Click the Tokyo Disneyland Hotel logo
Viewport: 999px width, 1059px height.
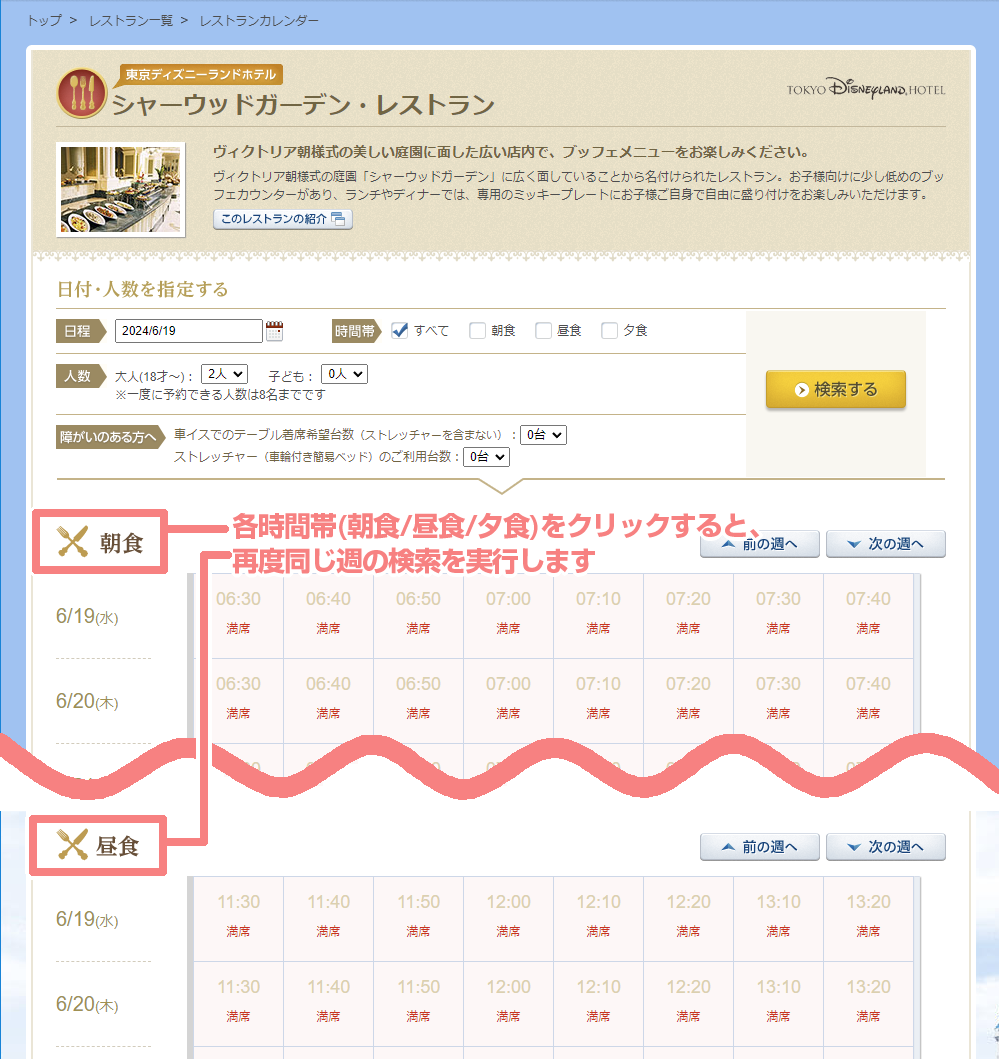coord(865,90)
